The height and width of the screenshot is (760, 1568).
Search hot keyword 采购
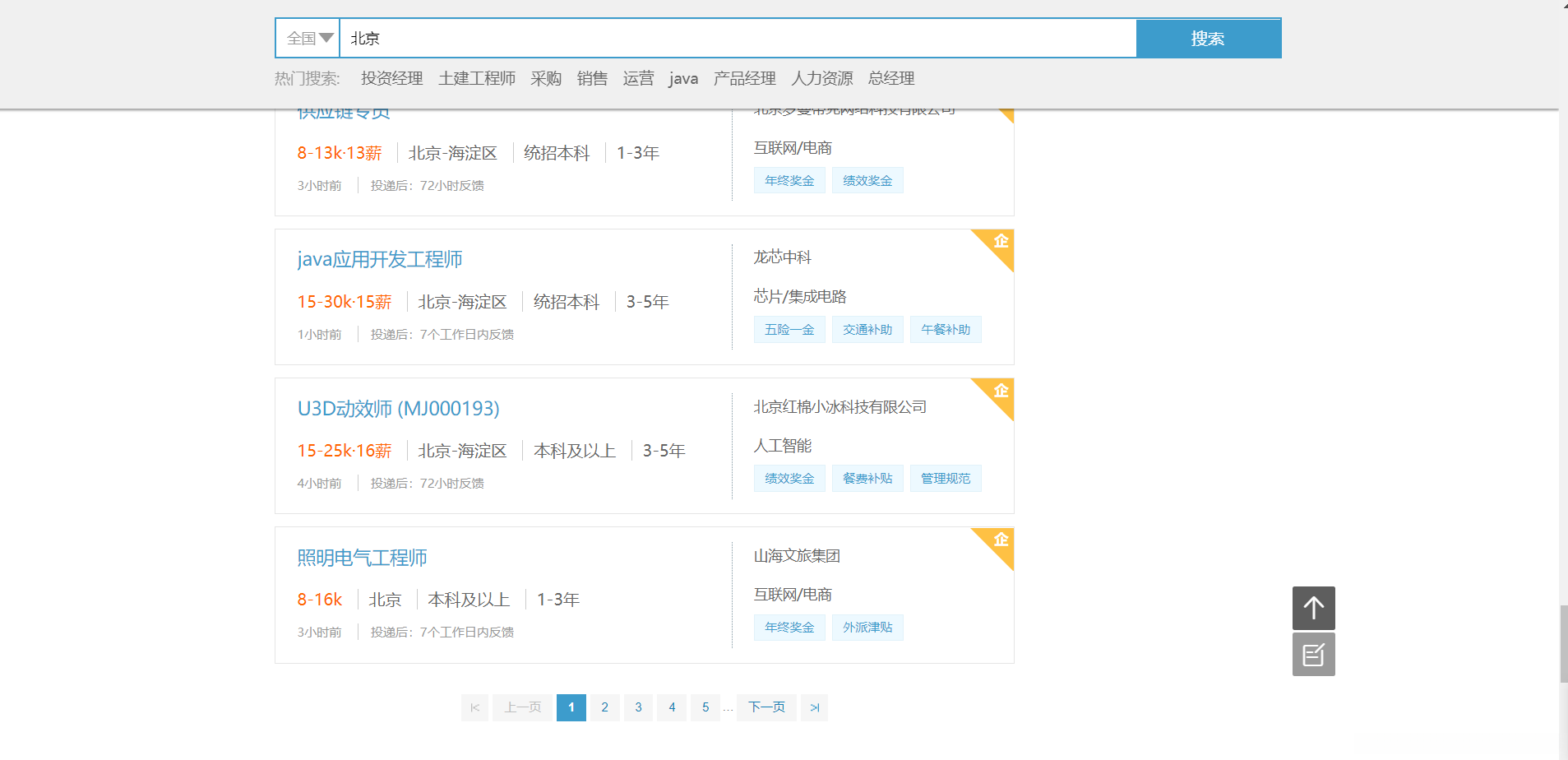[x=546, y=78]
